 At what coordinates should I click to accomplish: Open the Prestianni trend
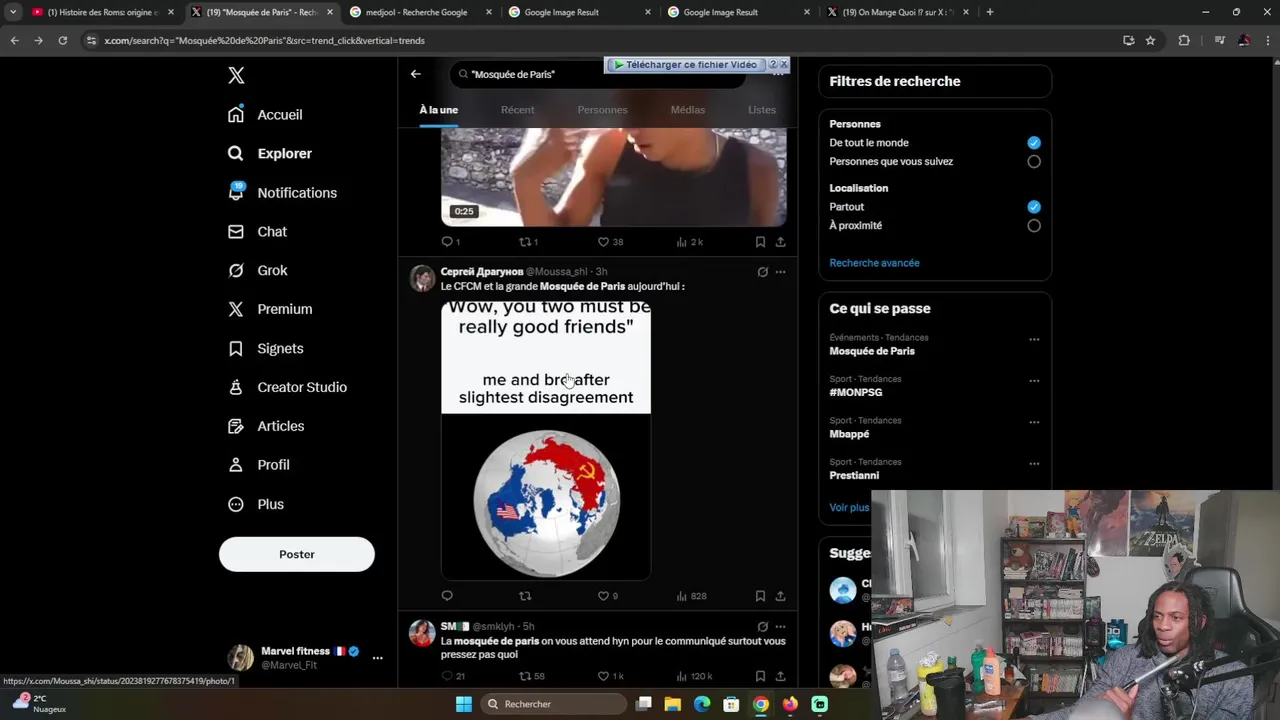point(854,476)
